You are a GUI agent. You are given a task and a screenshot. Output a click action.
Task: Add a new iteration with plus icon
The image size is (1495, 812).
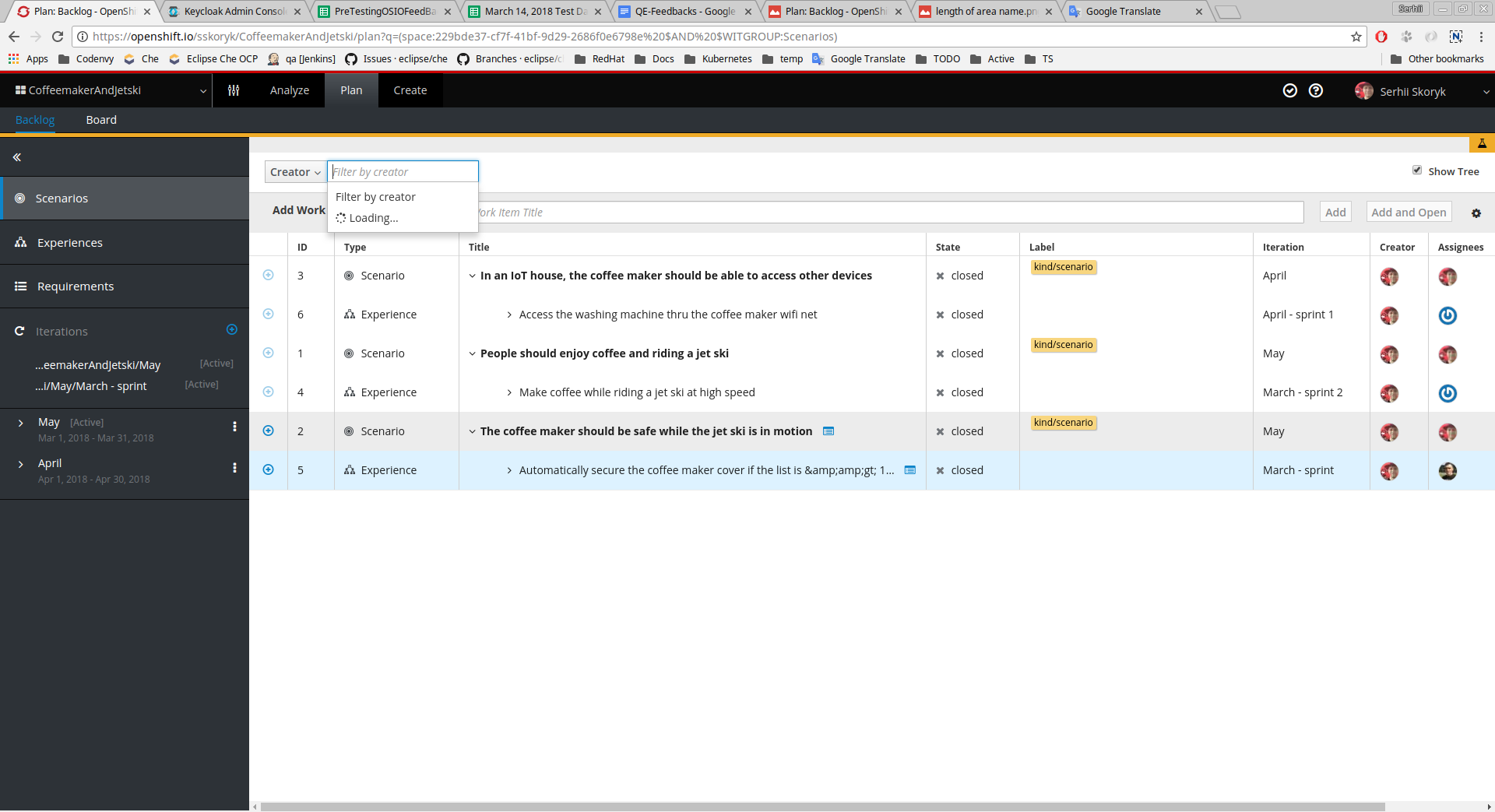[x=232, y=329]
